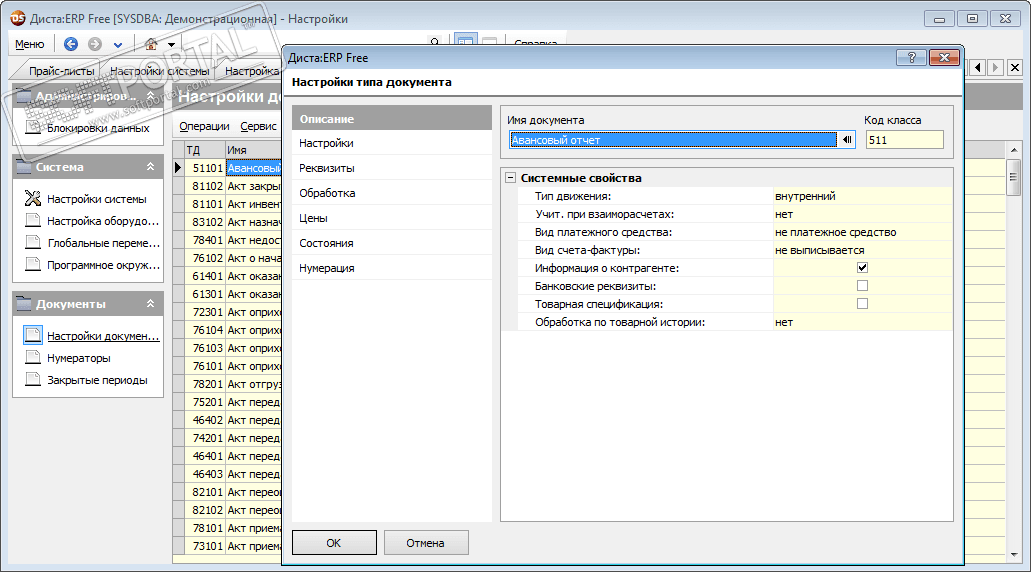The width and height of the screenshot is (1031, 572).
Task: Click the Документы folder icon
Action: tap(24, 304)
